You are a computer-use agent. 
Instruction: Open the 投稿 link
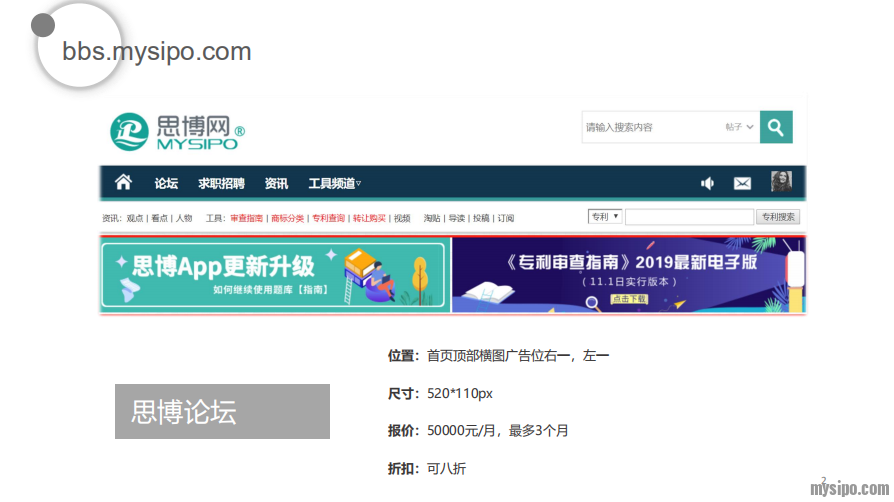pos(481,218)
